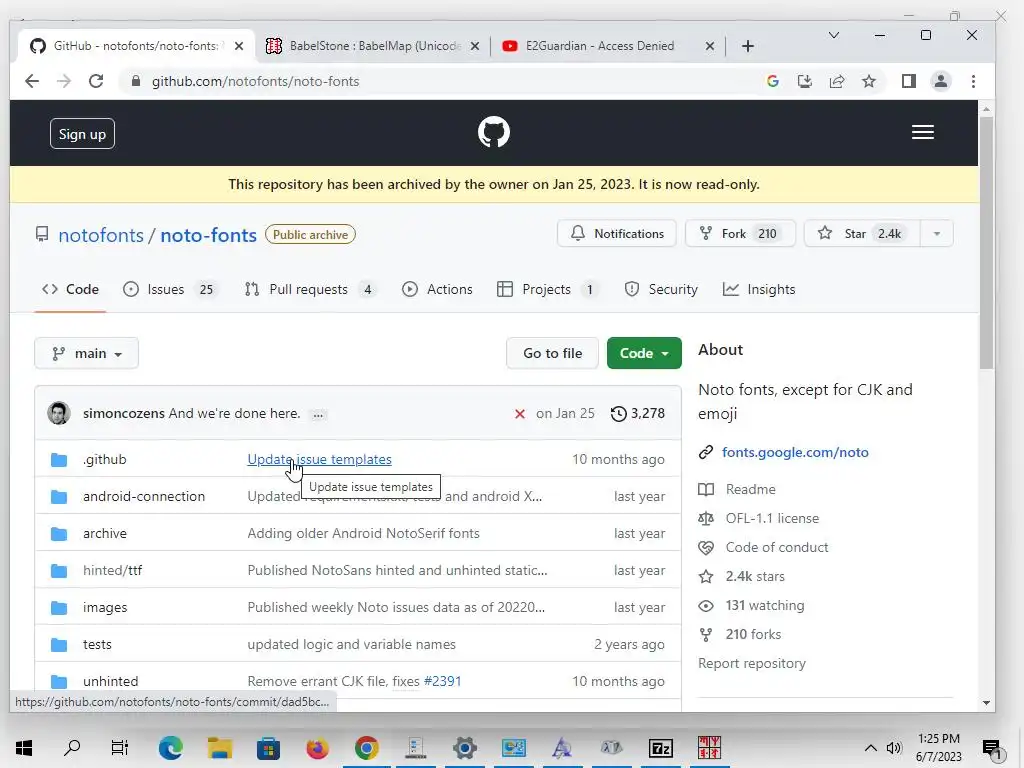Open commit history 3,278 clock icon
1024x768 pixels.
click(637, 413)
